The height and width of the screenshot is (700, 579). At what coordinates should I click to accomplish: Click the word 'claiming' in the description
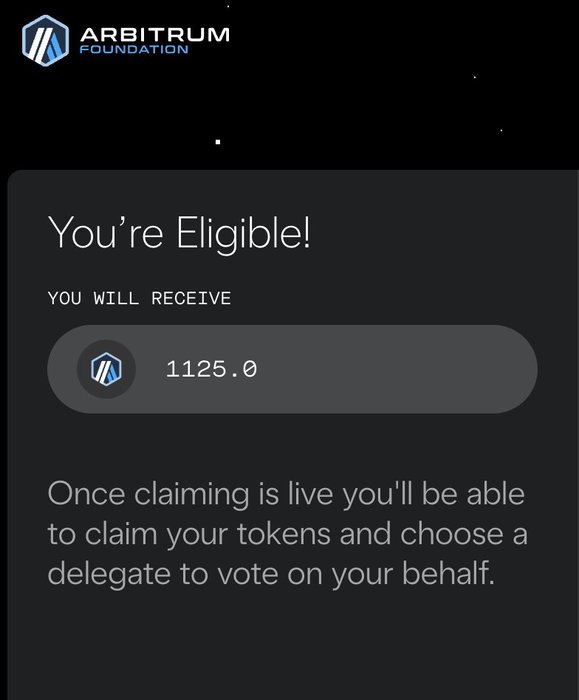tap(192, 496)
